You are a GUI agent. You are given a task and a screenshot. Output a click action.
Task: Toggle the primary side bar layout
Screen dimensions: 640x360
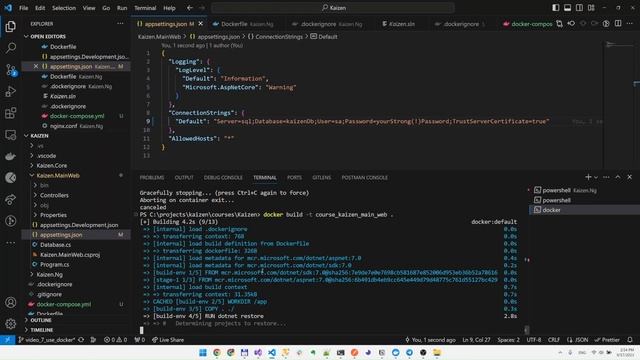pyautogui.click(x=556, y=8)
